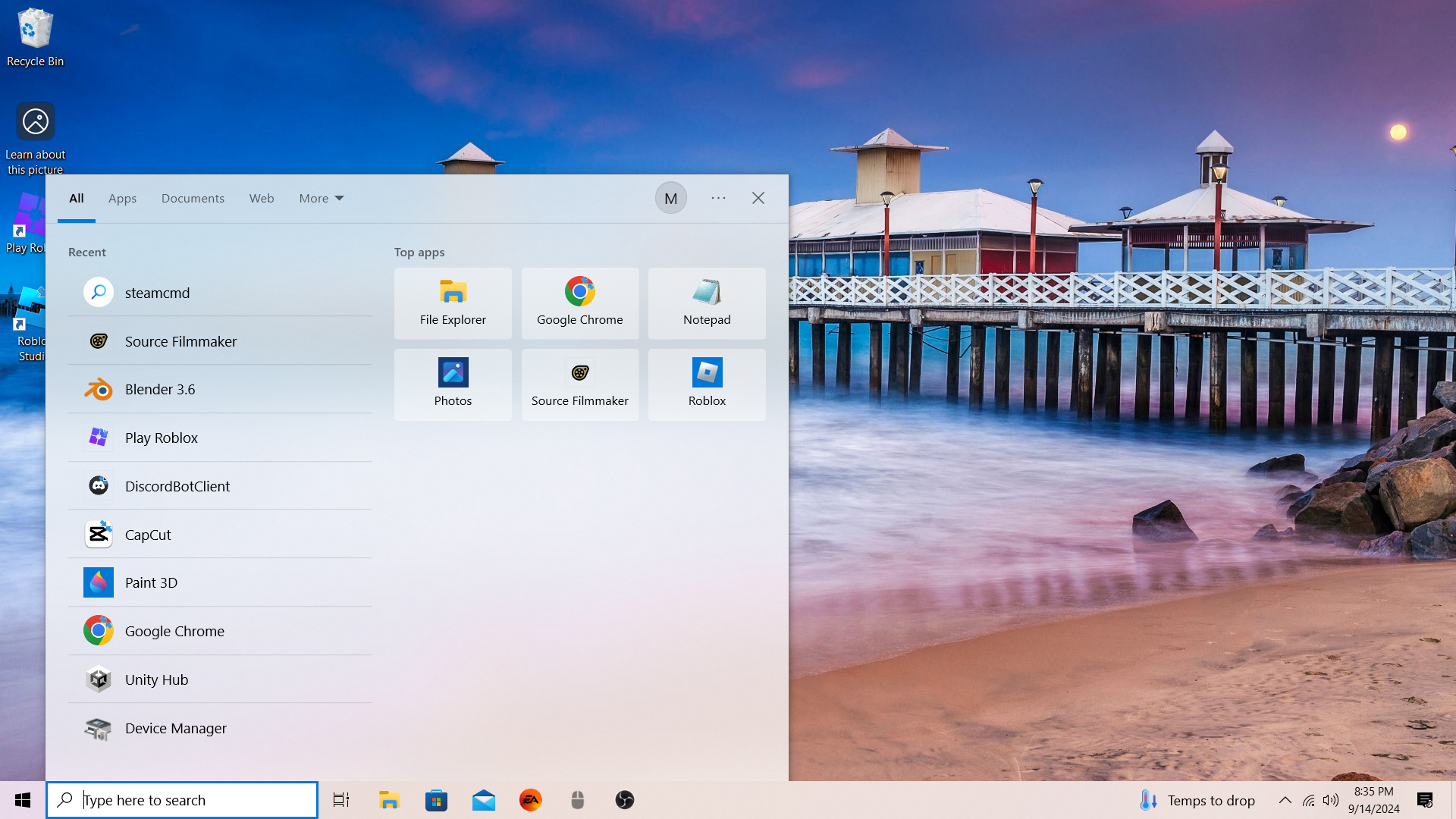Open Roblox tile in Top apps
Image resolution: width=1456 pixels, height=819 pixels.
pos(707,384)
